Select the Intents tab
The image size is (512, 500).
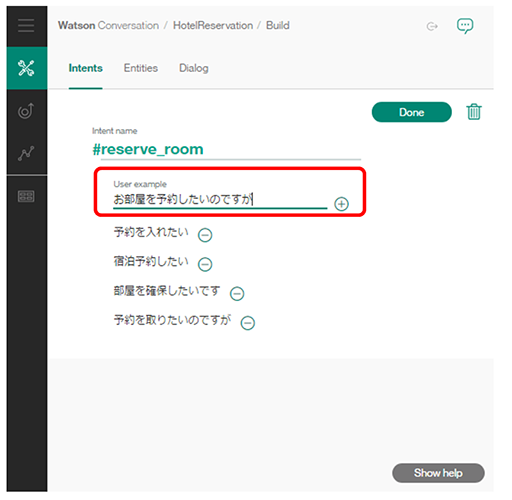coord(86,68)
